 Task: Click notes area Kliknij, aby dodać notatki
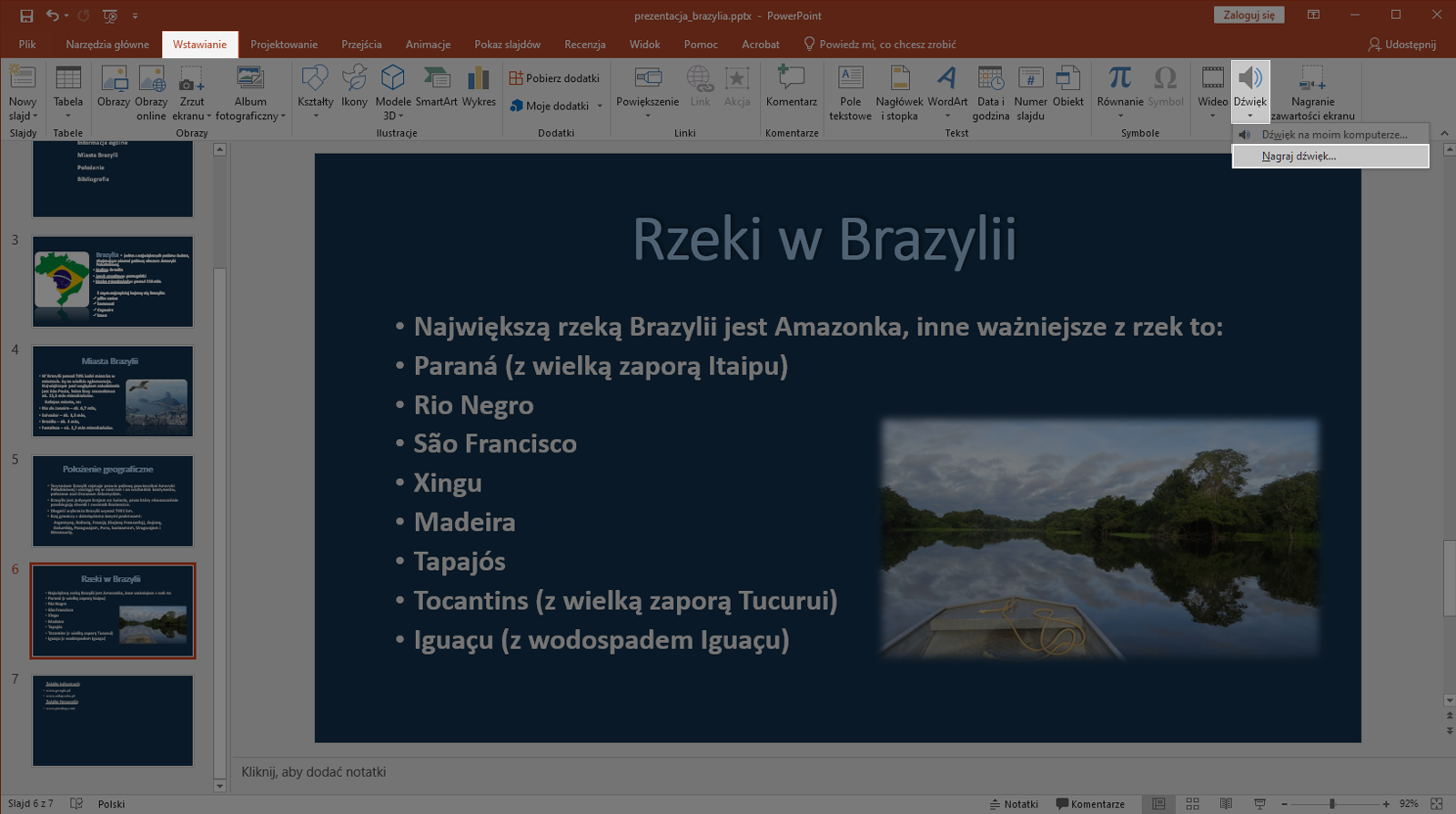coord(314,772)
